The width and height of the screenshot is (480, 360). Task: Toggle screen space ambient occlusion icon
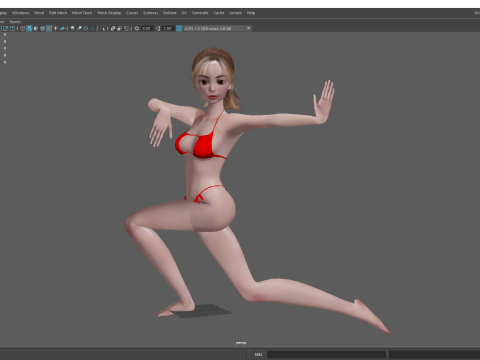[x=72, y=28]
